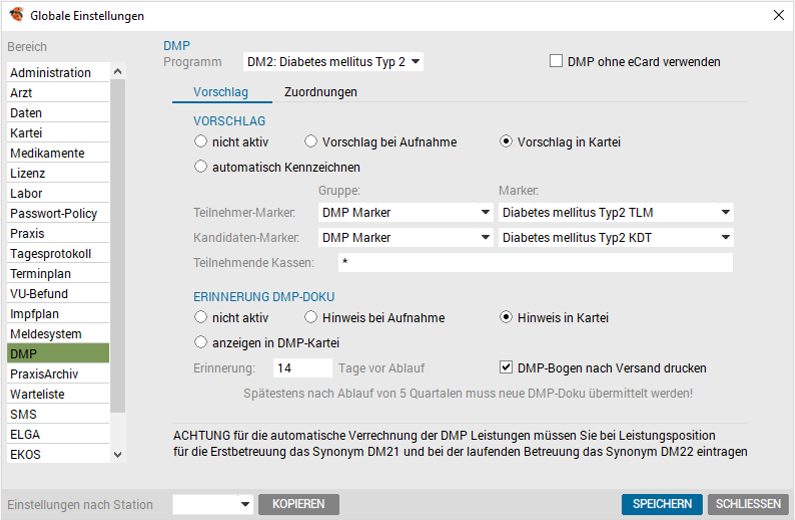Screen dimensions: 795x520
Task: Uncheck DMP-Bogen nach Versand drucken
Action: 506,367
